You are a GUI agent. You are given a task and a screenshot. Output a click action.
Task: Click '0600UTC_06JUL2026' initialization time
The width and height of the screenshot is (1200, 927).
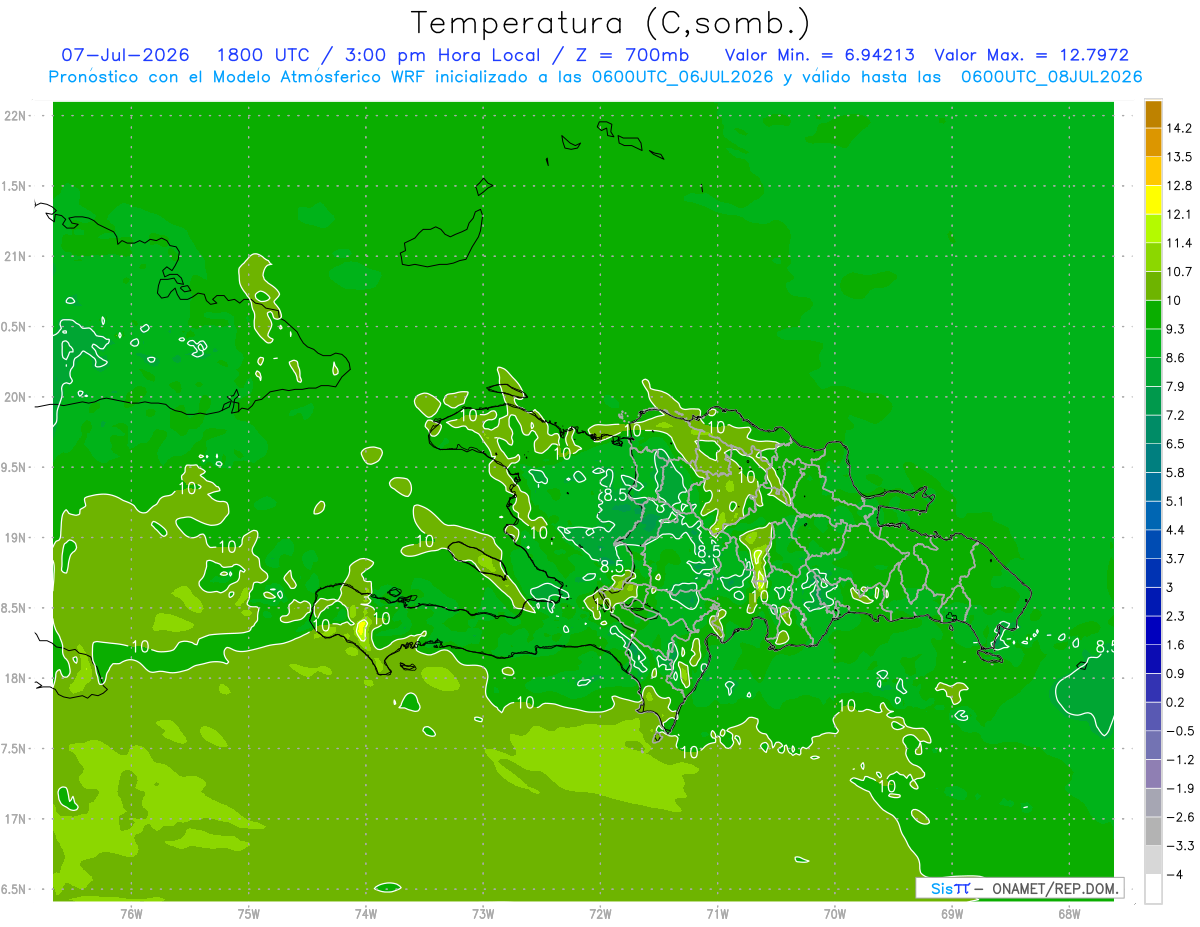(x=681, y=77)
